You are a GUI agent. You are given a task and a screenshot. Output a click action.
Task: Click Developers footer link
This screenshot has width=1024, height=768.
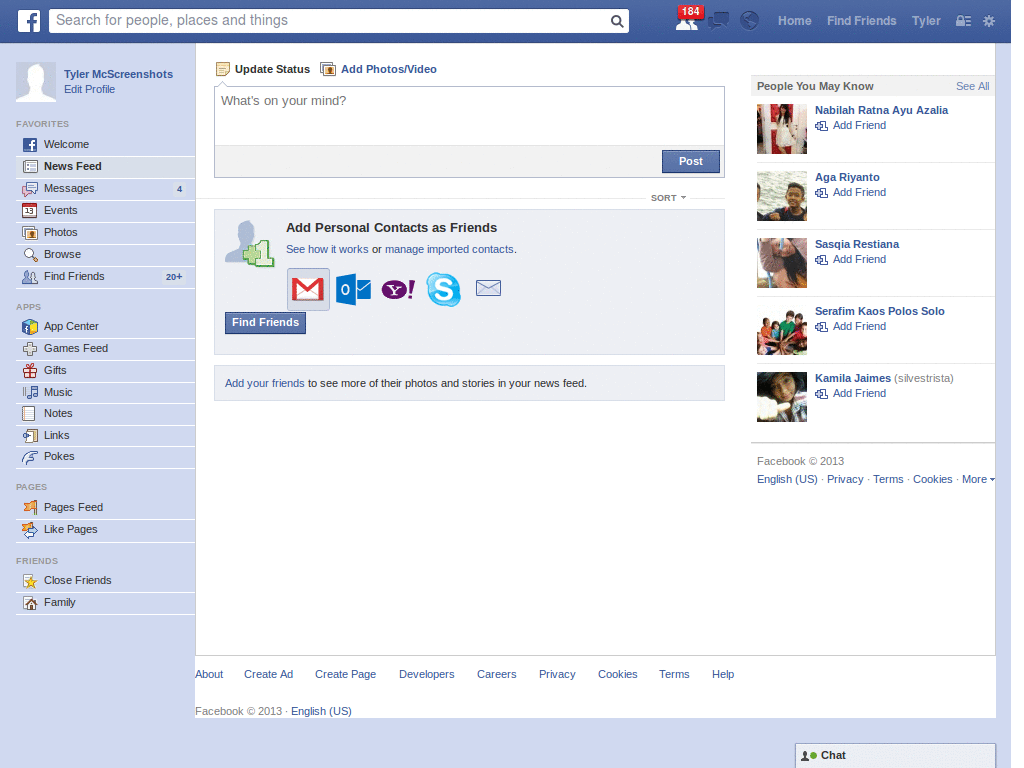426,675
